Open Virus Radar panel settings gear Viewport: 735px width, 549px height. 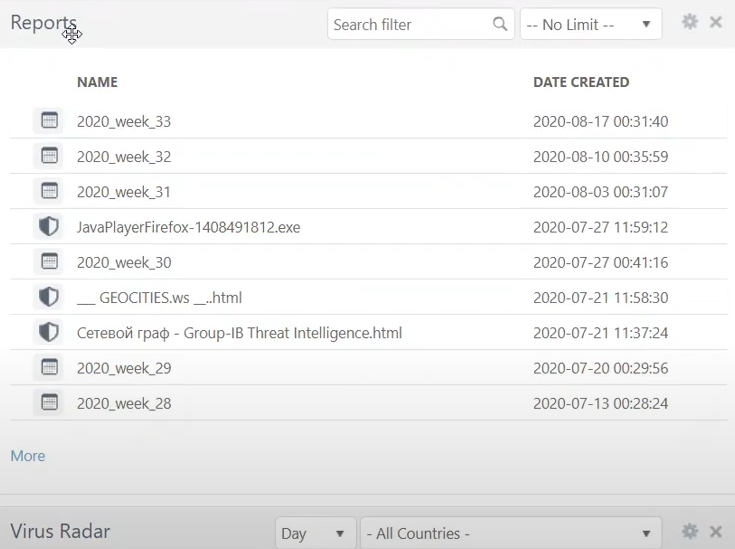pyautogui.click(x=689, y=532)
